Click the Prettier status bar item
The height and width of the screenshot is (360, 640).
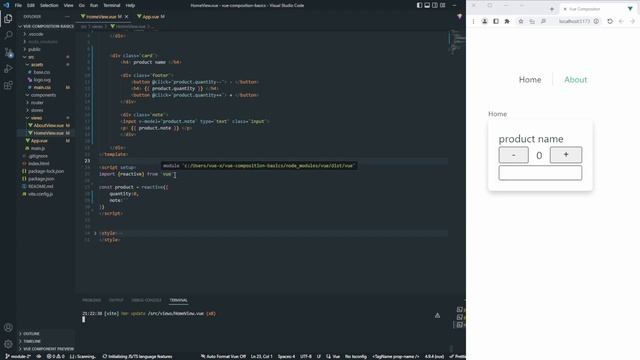(x=458, y=356)
